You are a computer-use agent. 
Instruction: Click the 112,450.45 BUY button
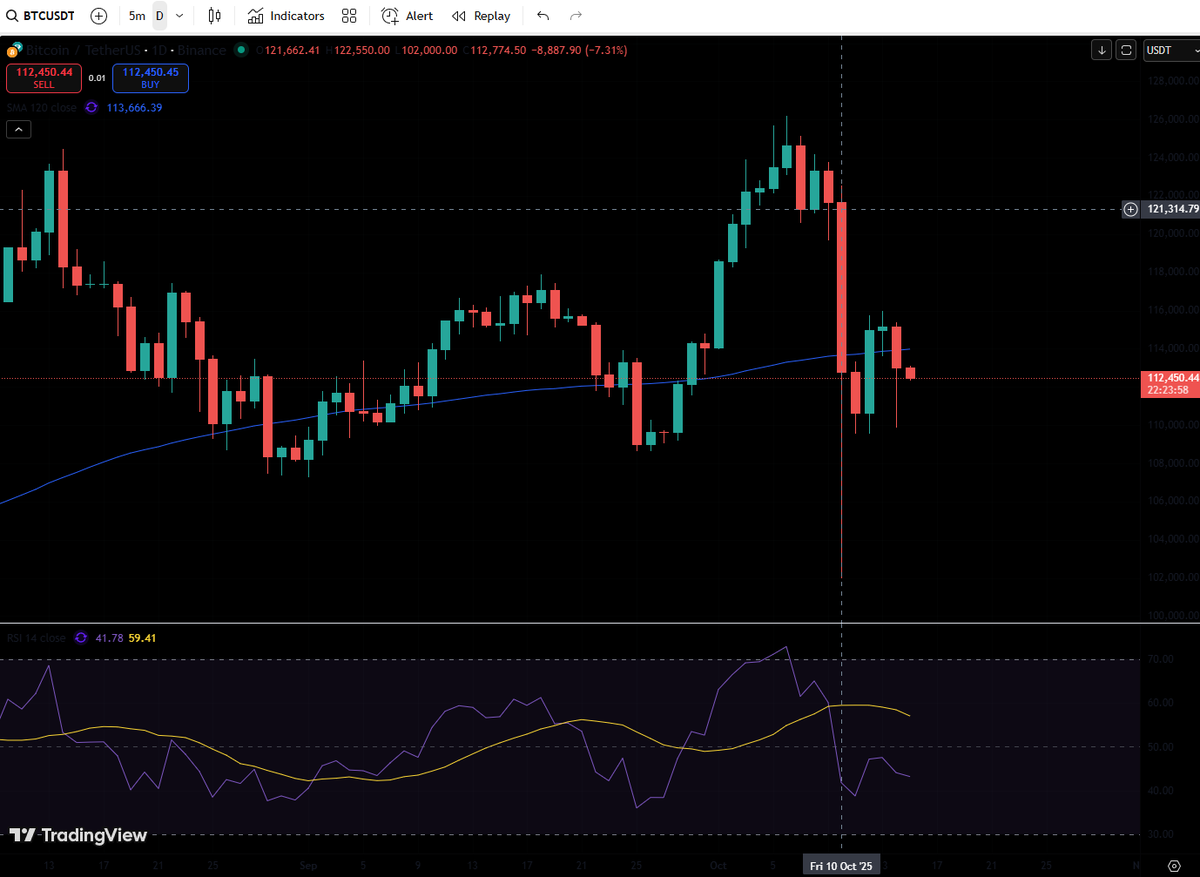[x=150, y=77]
